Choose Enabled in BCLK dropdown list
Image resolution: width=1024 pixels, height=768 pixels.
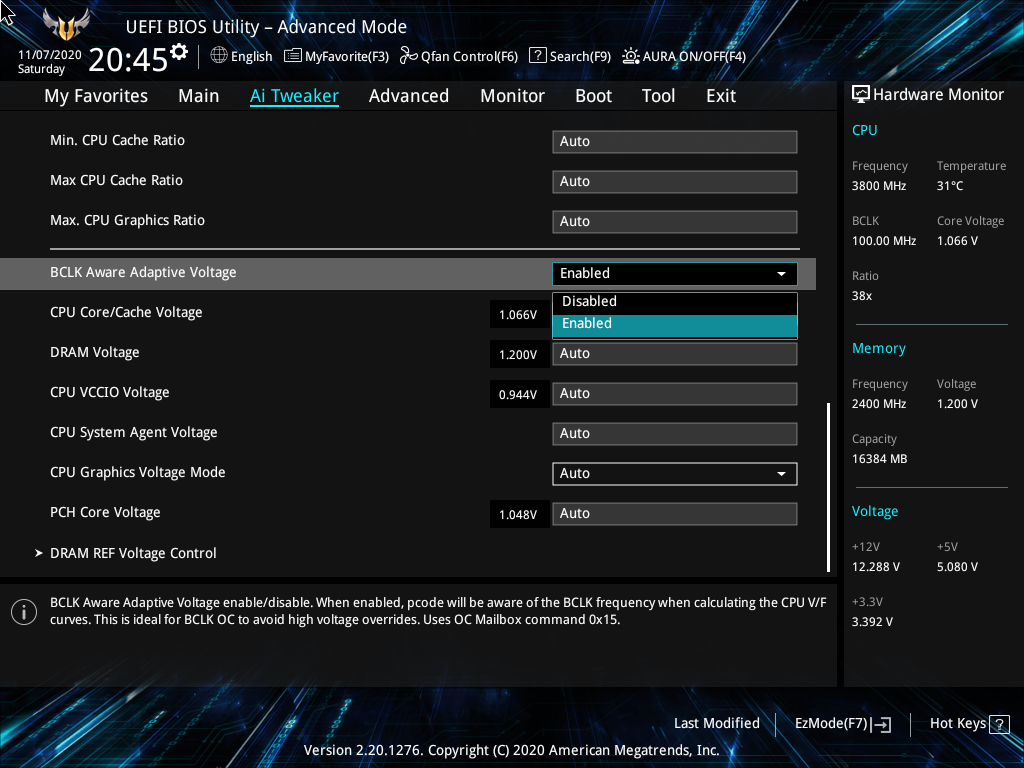point(675,325)
